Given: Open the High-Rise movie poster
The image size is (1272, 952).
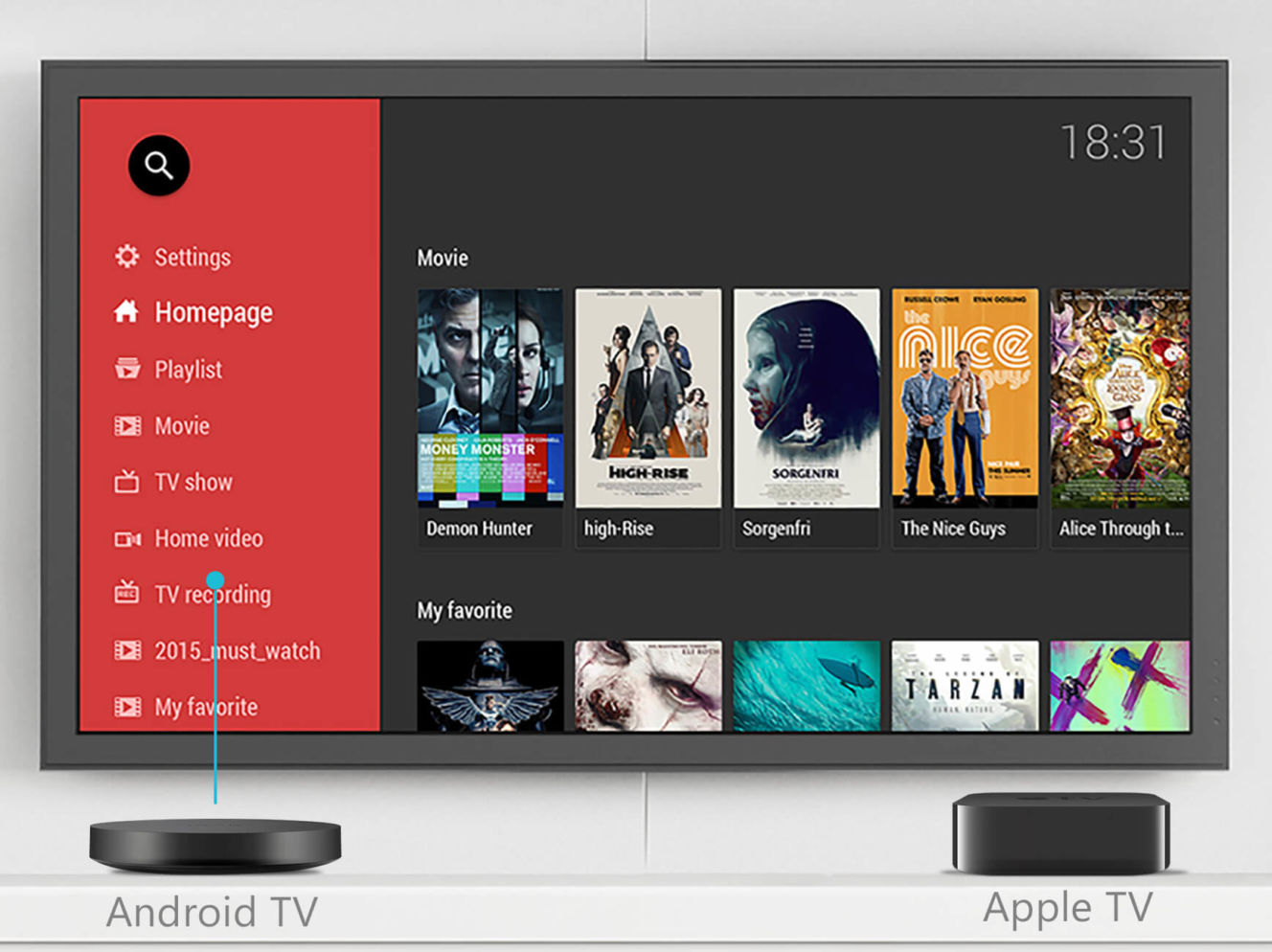Looking at the screenshot, I should [648, 397].
